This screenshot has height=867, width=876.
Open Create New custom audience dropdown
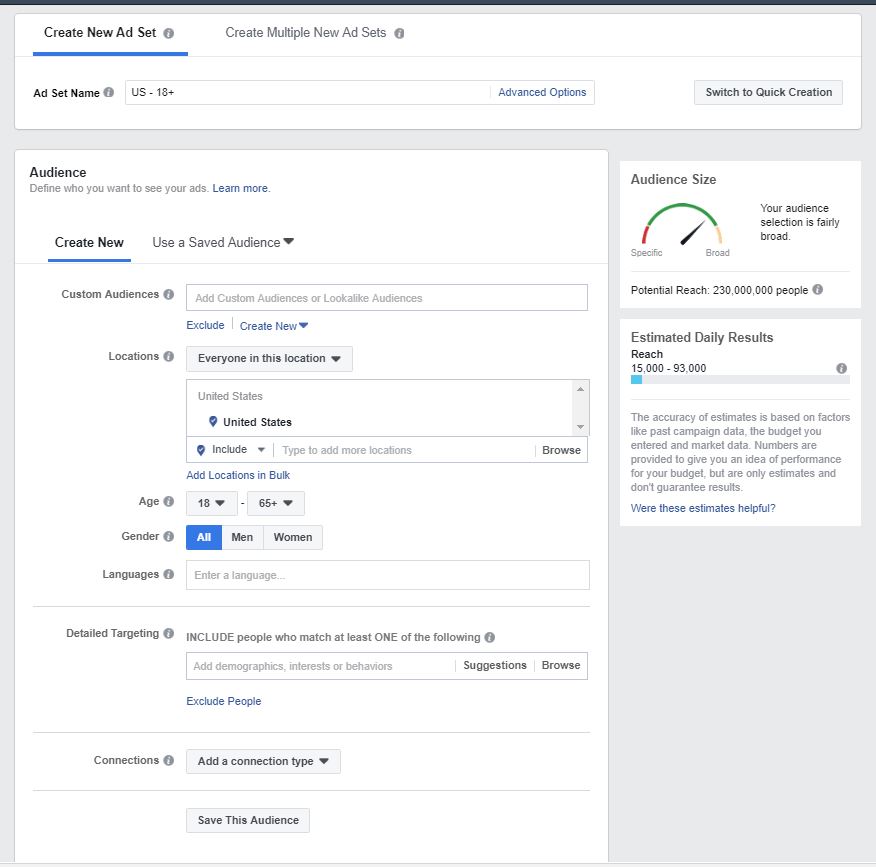coord(274,326)
